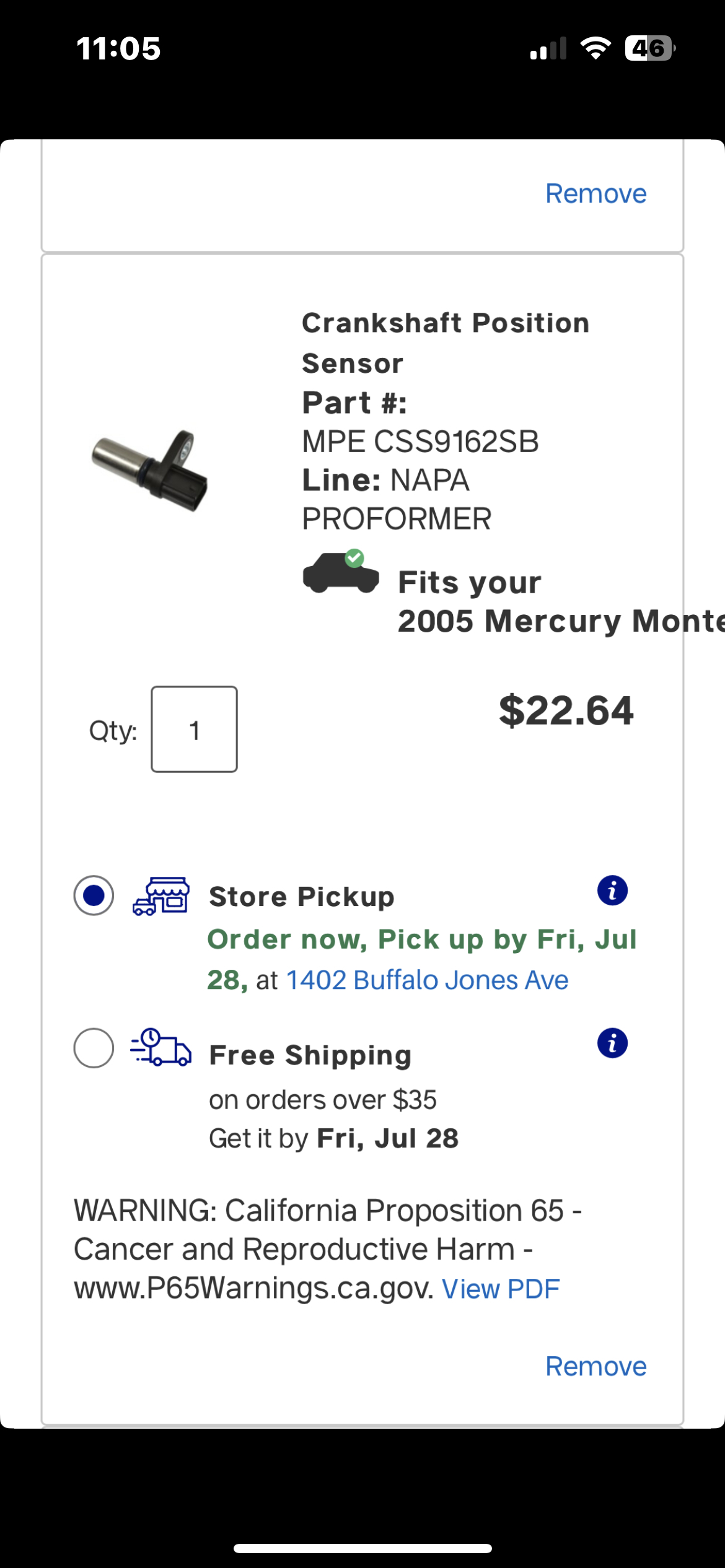
Task: Open the 1402 Buffalo Jones Ave link
Action: click(x=427, y=980)
